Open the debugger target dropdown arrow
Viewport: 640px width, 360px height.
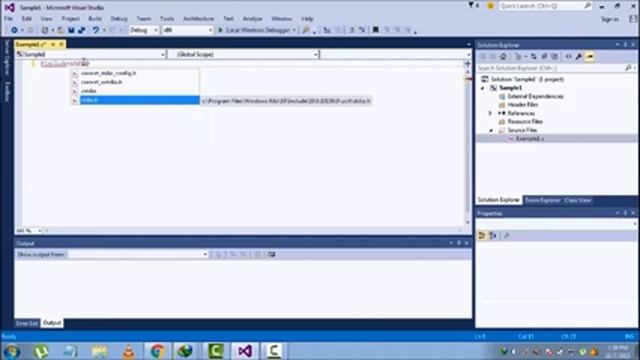click(x=294, y=30)
